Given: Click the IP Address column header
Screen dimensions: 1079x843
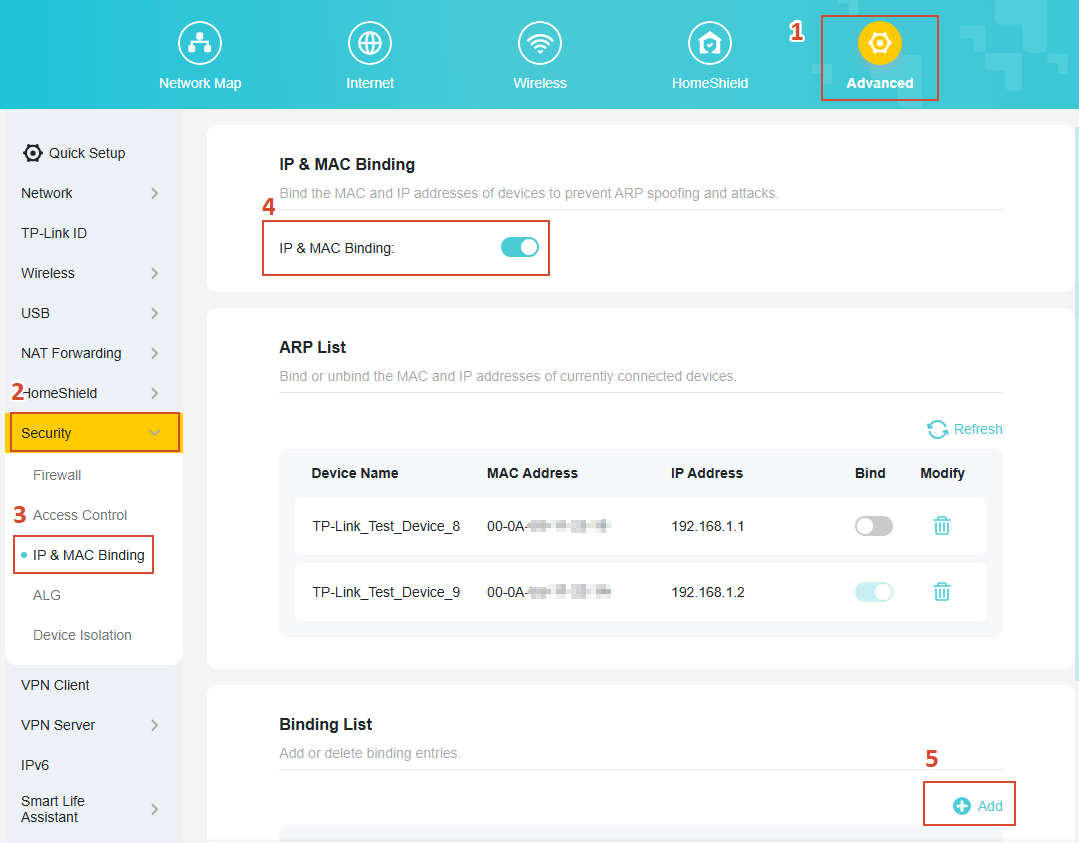Looking at the screenshot, I should (x=707, y=473).
